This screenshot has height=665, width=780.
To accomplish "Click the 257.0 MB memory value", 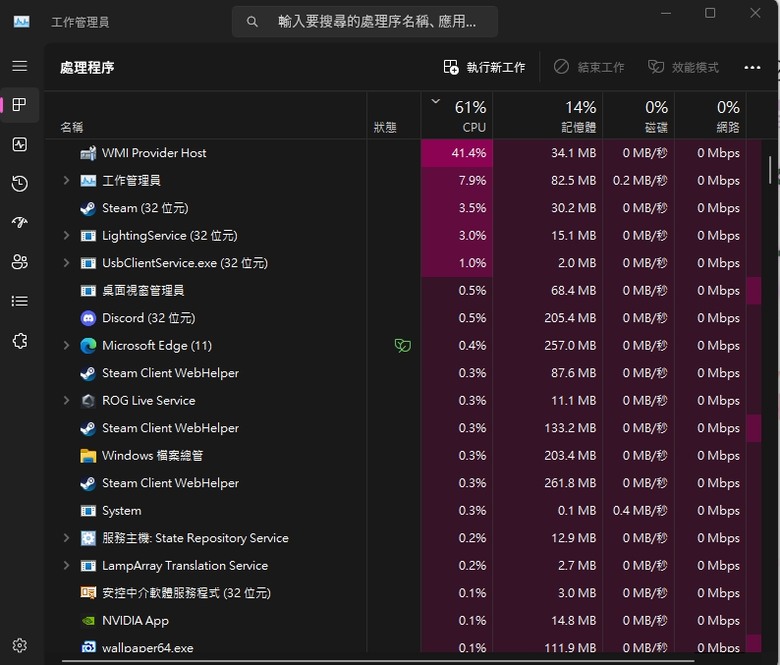I will click(570, 345).
